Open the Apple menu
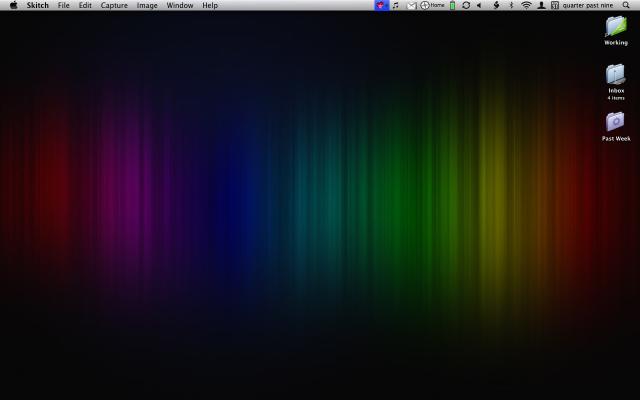Screen dimensions: 640x400 pyautogui.click(x=13, y=5)
